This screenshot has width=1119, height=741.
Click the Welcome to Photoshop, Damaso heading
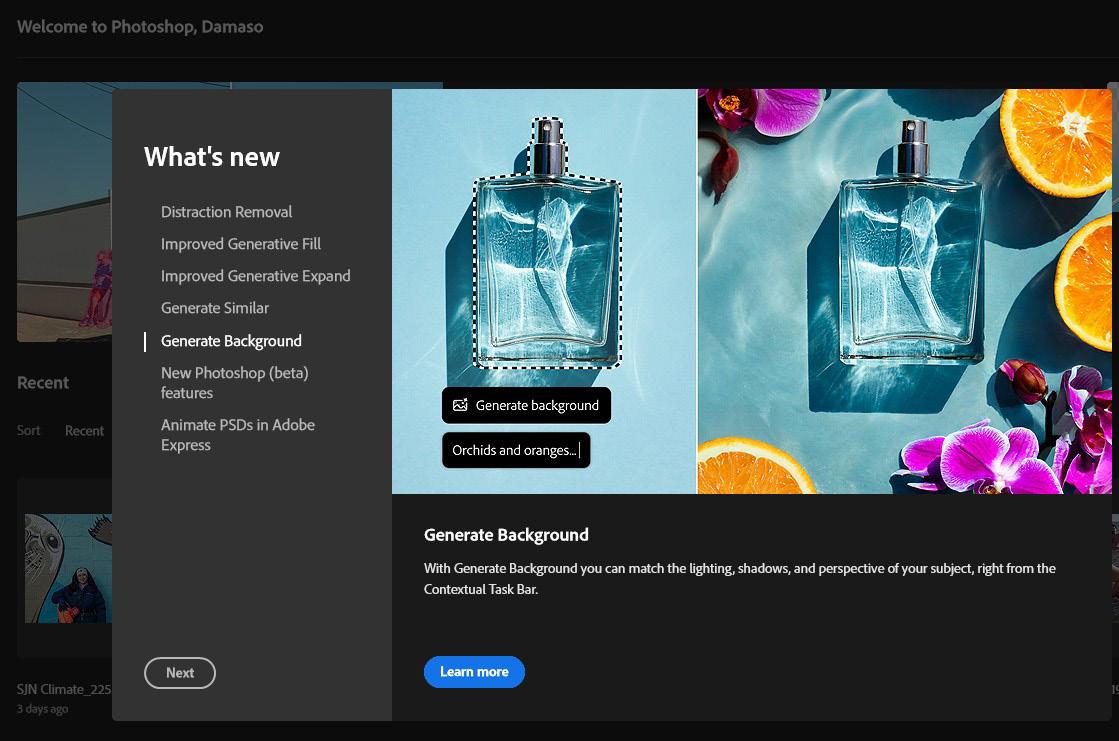pos(140,27)
